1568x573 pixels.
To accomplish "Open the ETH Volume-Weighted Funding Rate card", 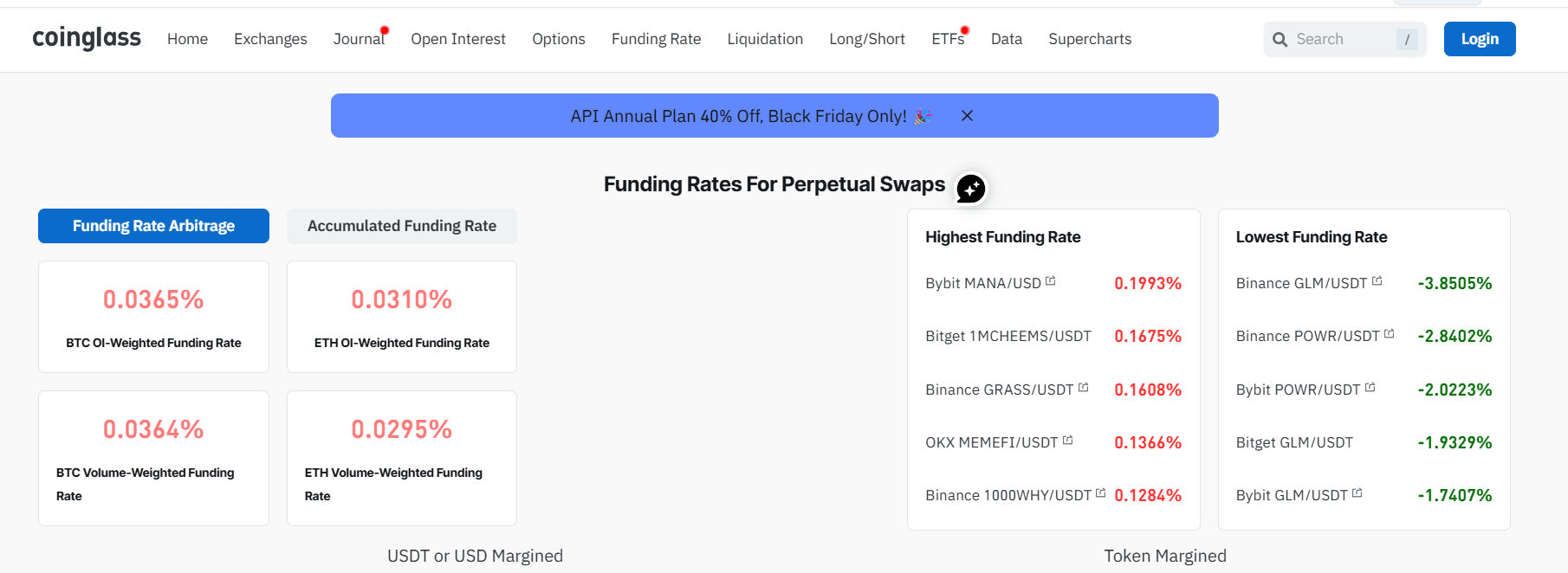I will [402, 458].
